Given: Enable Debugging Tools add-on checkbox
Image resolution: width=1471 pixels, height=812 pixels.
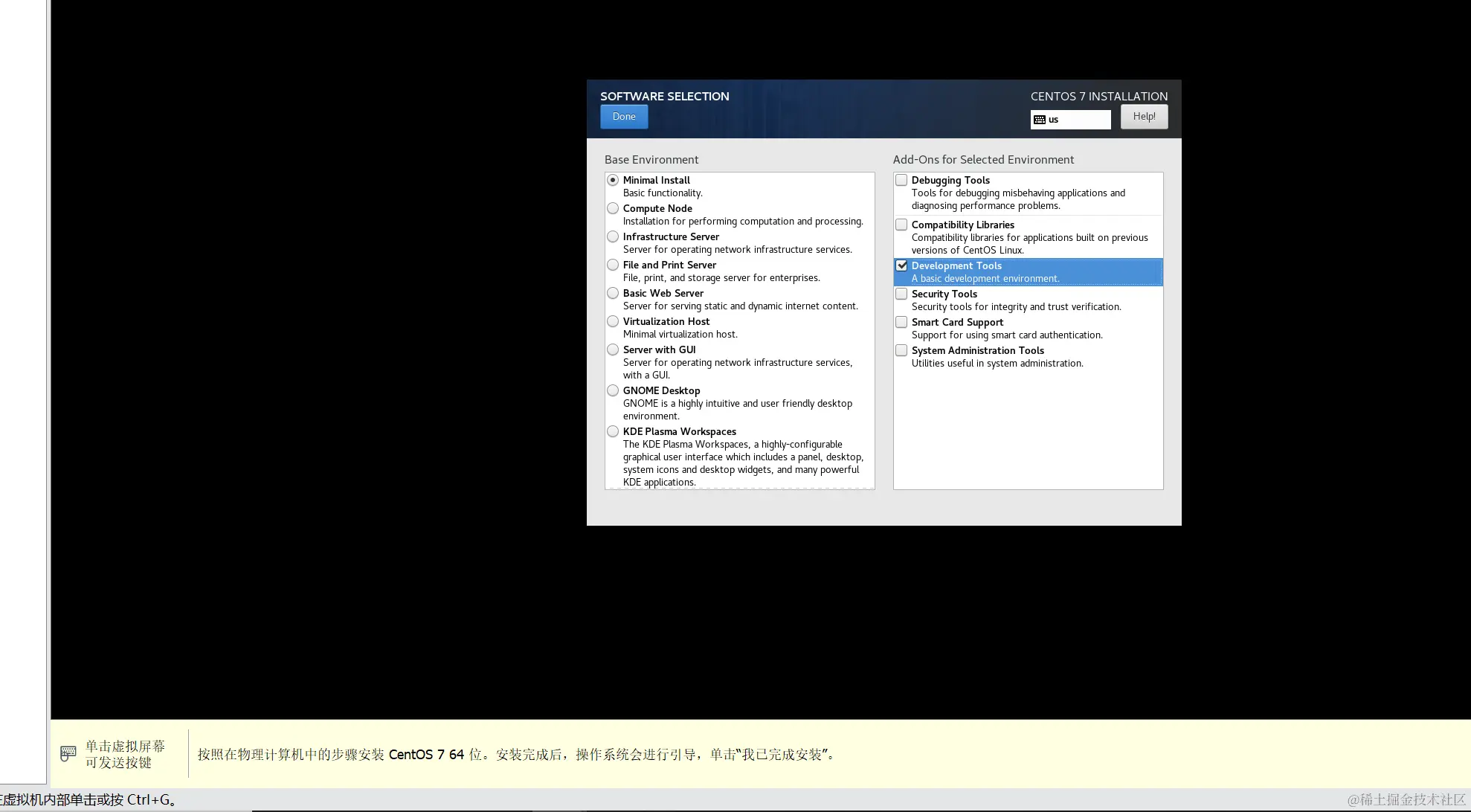Looking at the screenshot, I should coord(901,180).
